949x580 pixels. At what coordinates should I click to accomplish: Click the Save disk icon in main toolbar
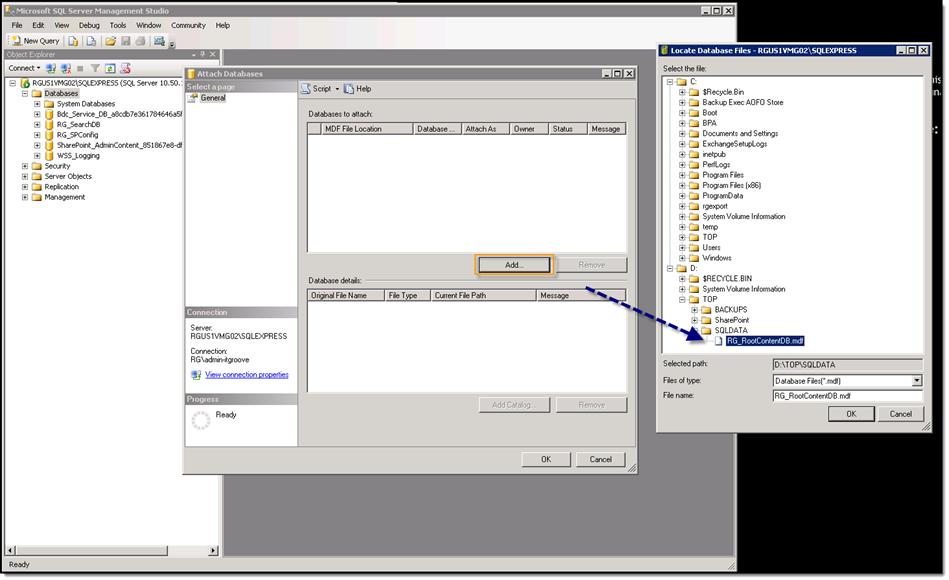click(125, 41)
